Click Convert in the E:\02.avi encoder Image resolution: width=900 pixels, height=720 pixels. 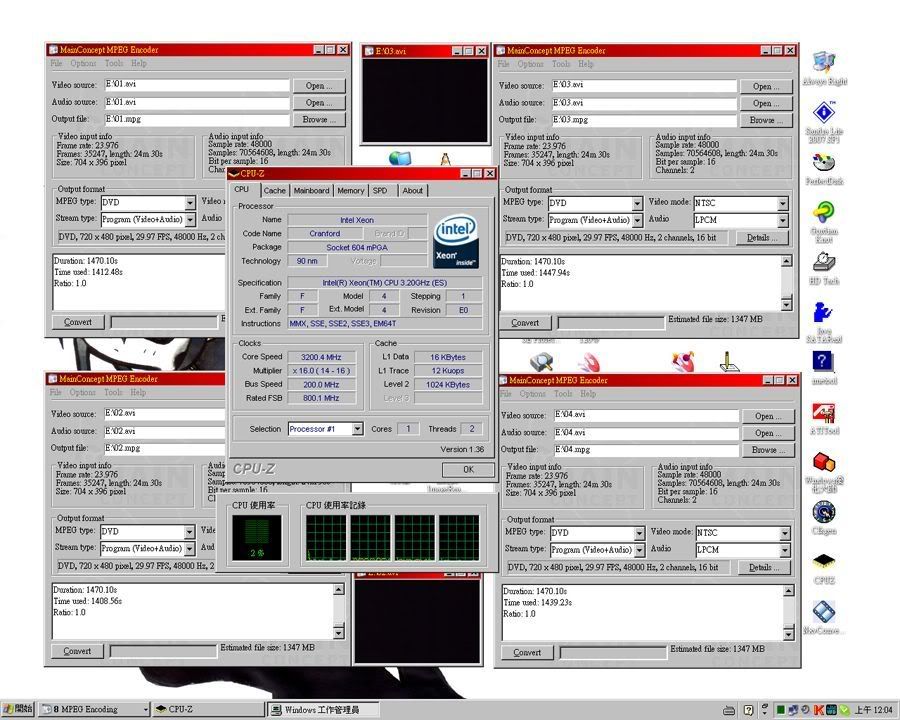(x=77, y=651)
